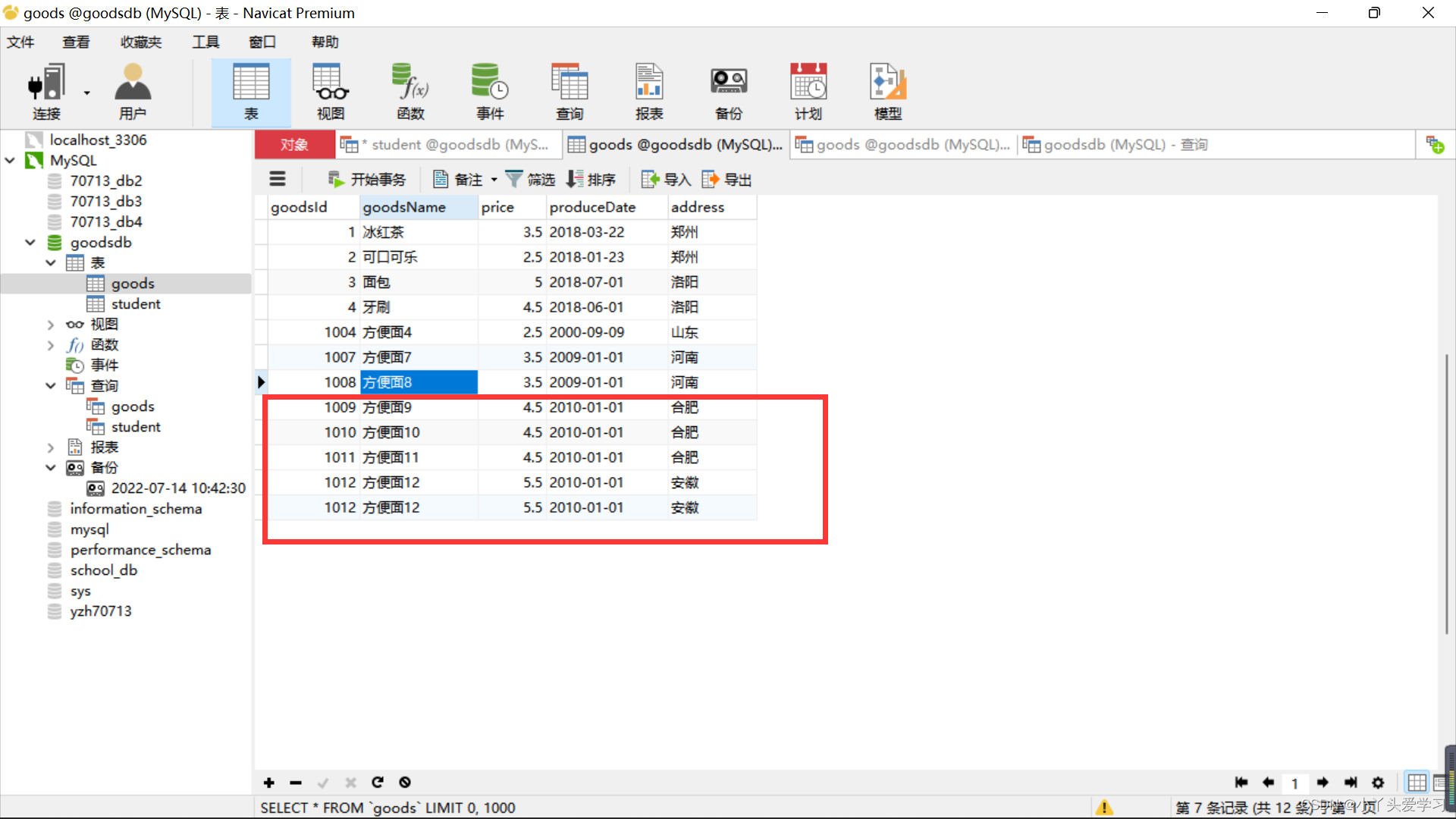Open the 备注 dropdown arrow
1456x819 pixels.
[x=494, y=180]
